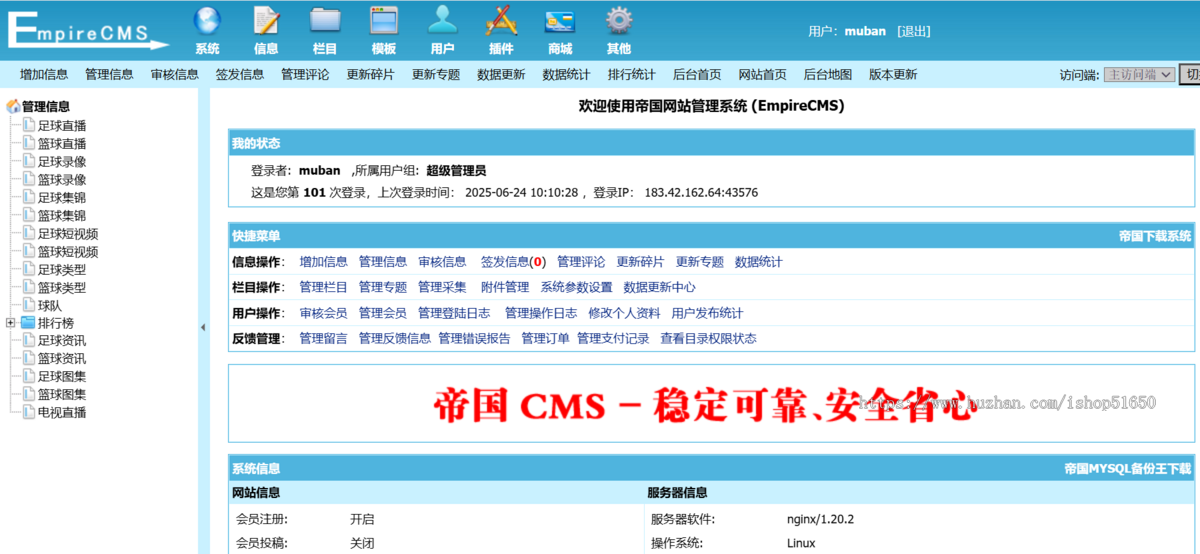
Task: Click the page icon beside 足球短视频
Action: 29,233
